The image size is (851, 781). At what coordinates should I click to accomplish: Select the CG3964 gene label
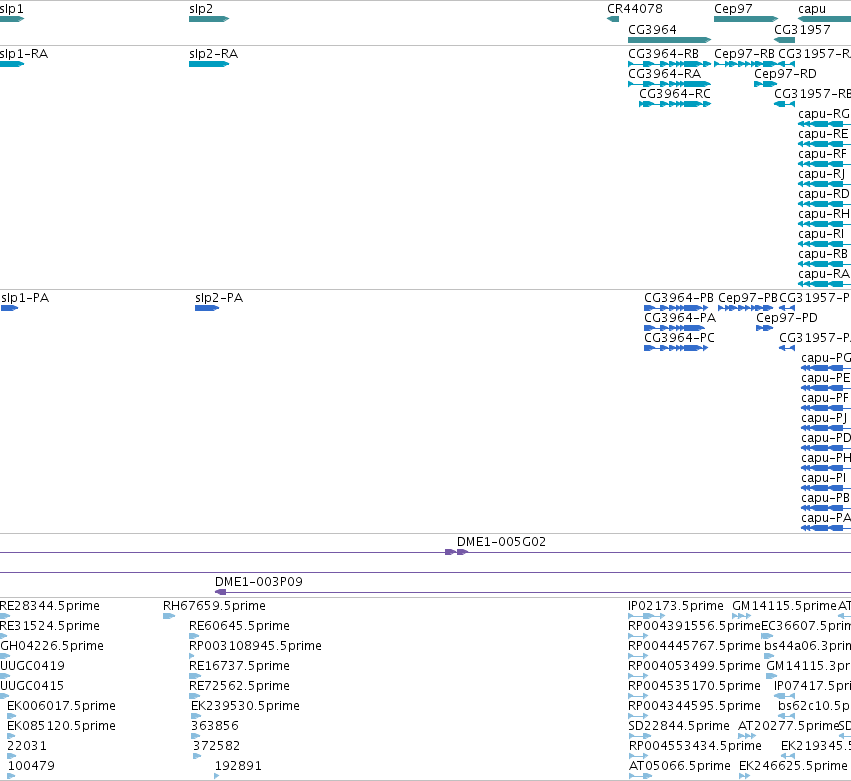click(652, 30)
